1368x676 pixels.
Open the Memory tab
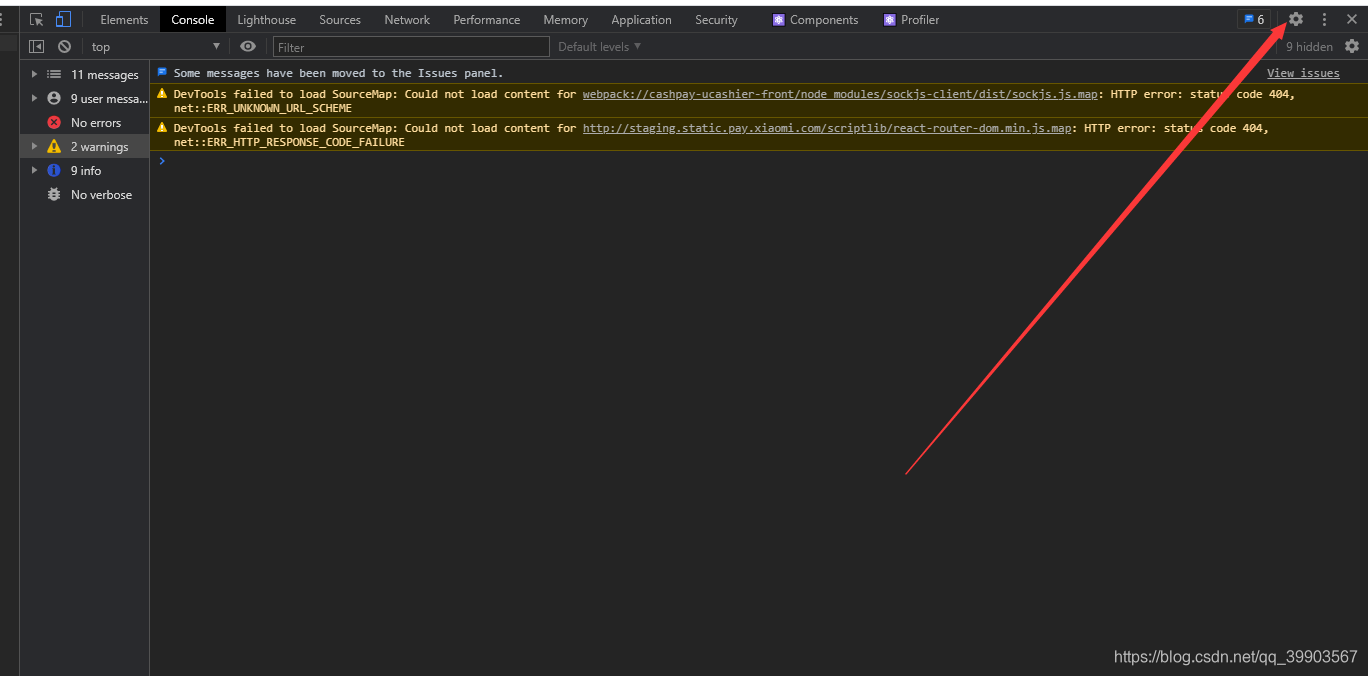(x=565, y=19)
